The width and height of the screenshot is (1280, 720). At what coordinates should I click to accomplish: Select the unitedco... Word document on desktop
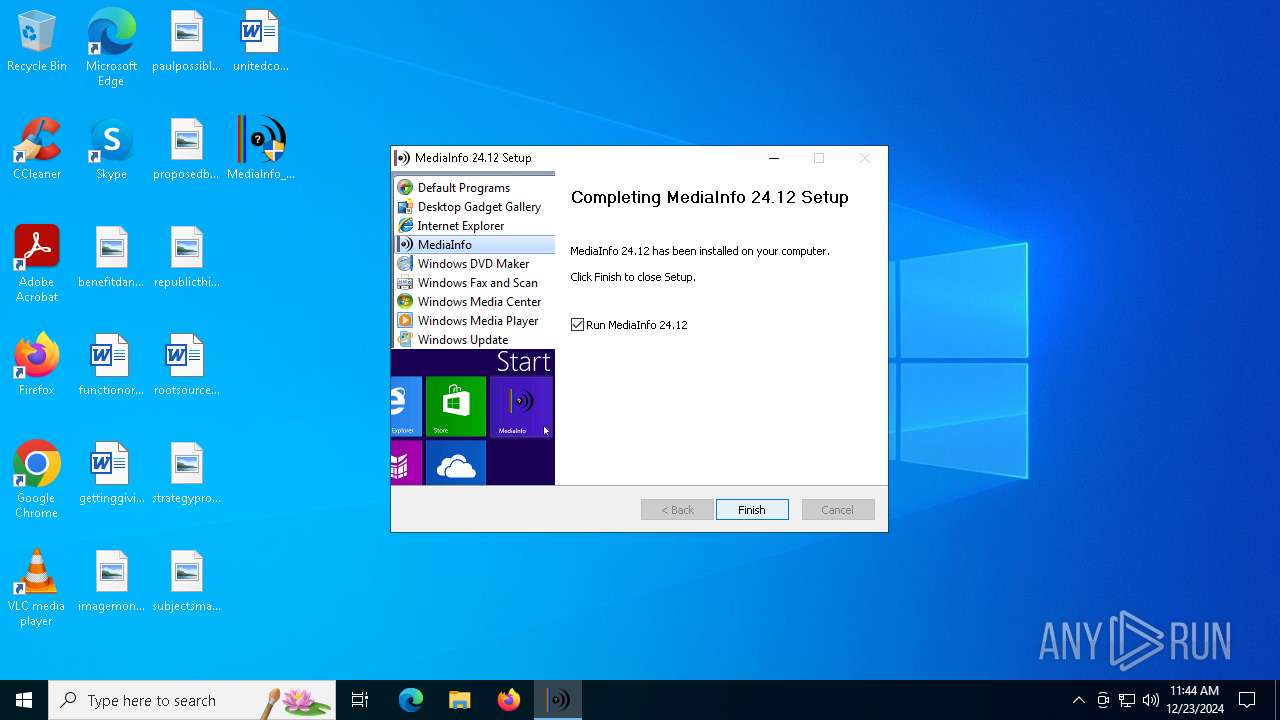[261, 41]
